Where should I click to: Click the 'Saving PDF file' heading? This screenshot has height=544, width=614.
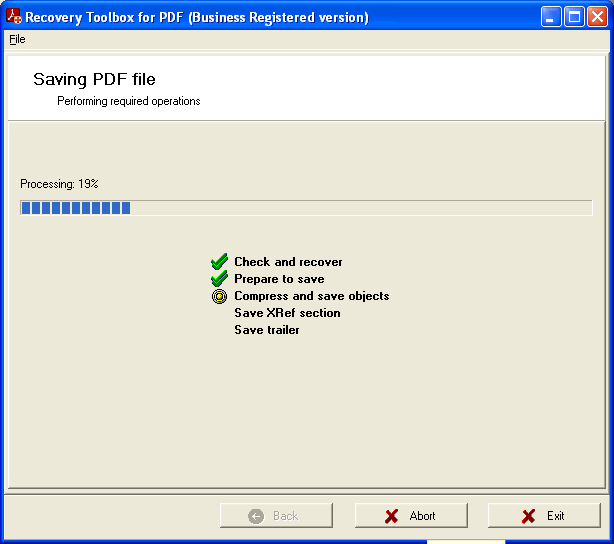pos(94,79)
